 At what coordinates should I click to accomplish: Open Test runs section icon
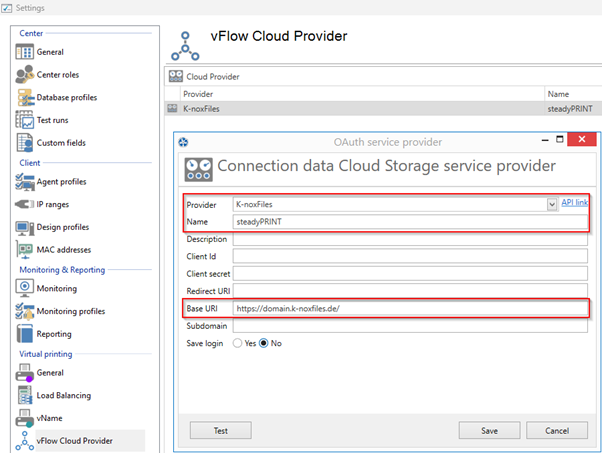[25, 120]
